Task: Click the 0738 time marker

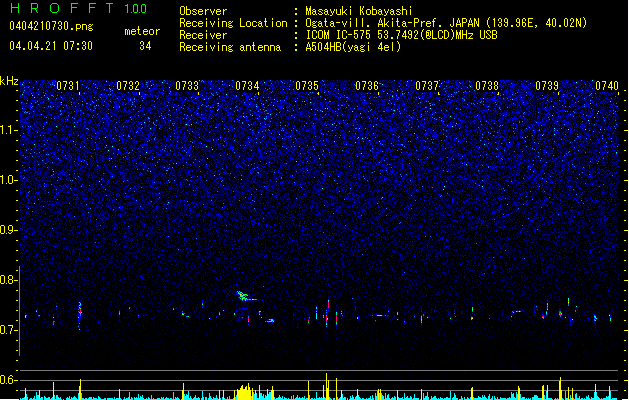Action: tap(487, 86)
